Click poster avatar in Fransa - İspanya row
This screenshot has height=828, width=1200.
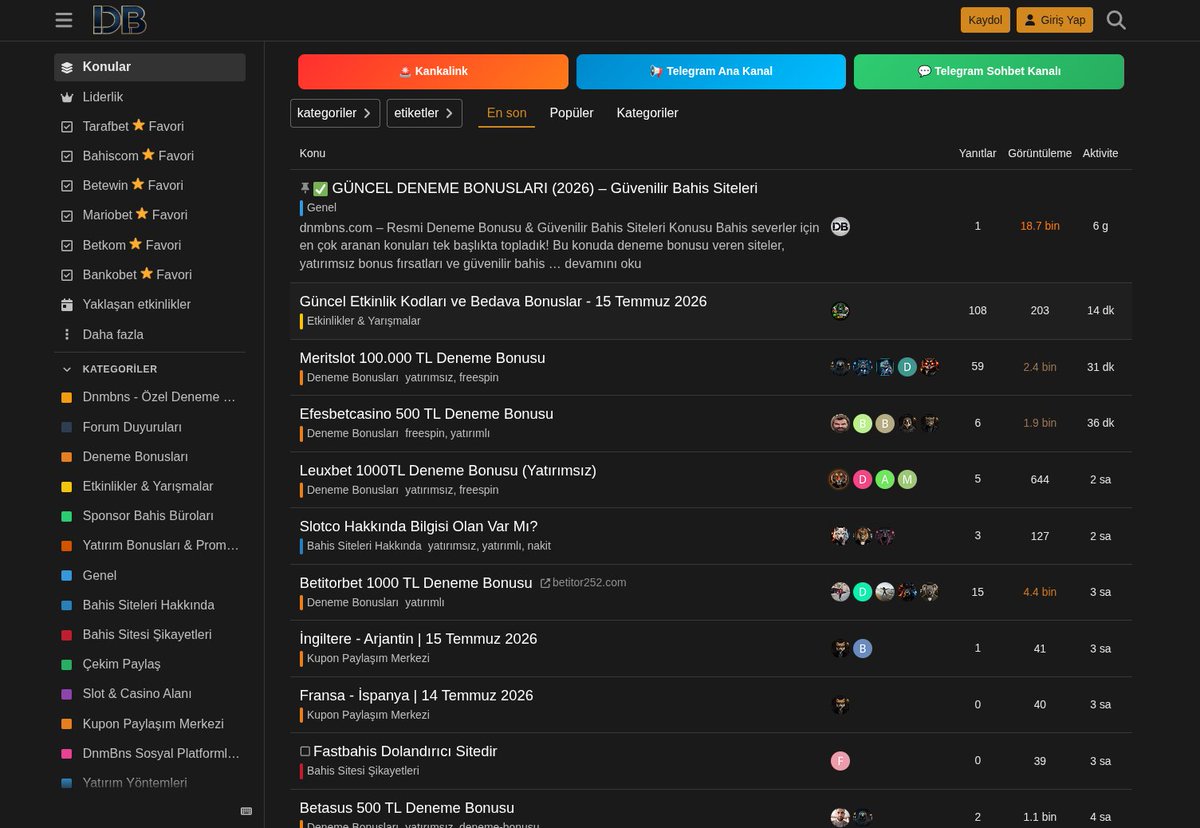tap(840, 705)
